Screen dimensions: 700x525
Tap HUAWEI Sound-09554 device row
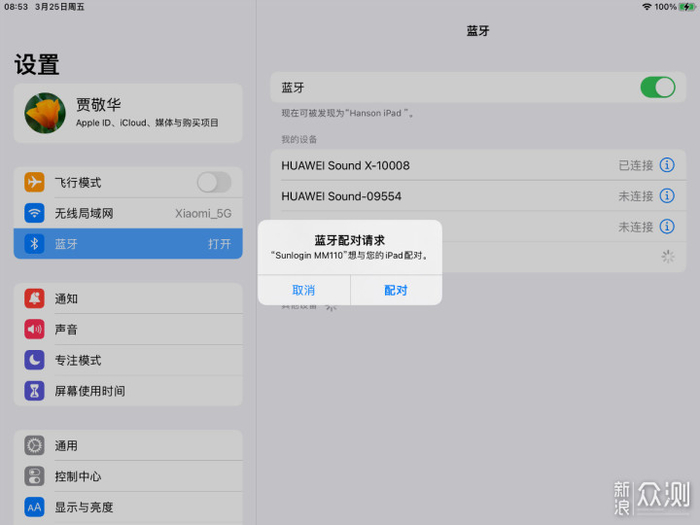pos(478,196)
